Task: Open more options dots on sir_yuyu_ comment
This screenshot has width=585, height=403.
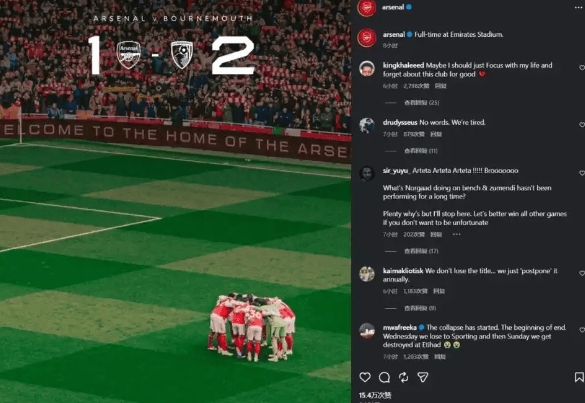Action: (457, 234)
